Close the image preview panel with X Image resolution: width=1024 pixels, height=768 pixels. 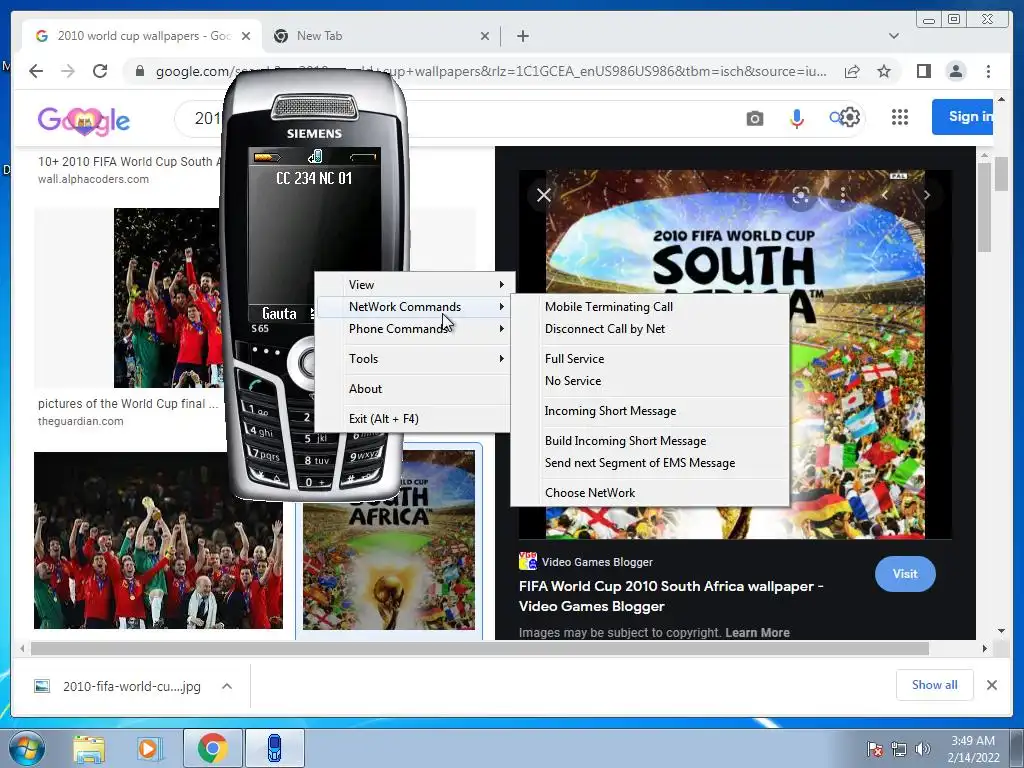tap(543, 195)
